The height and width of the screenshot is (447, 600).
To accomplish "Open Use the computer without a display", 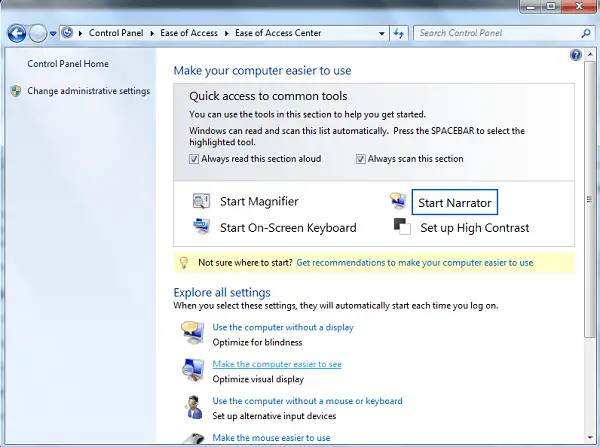I will coord(283,327).
